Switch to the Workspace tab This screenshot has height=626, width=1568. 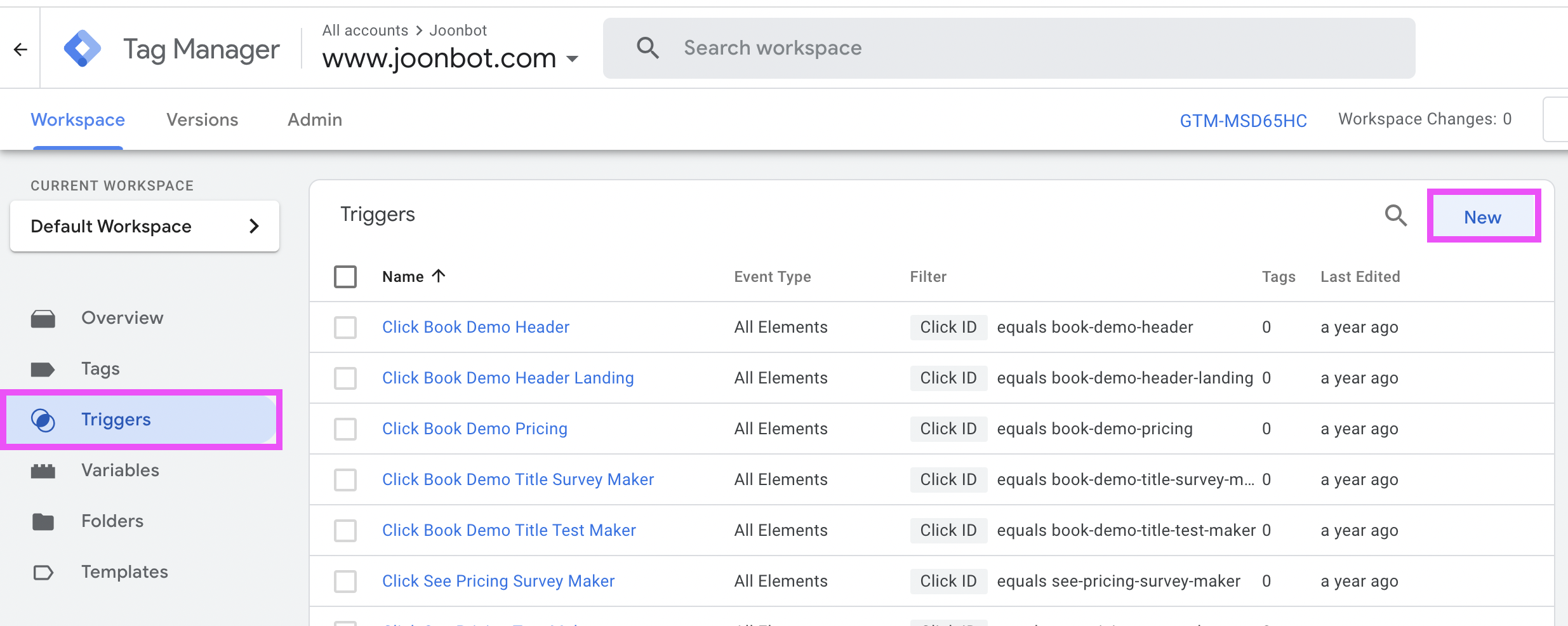coord(78,120)
